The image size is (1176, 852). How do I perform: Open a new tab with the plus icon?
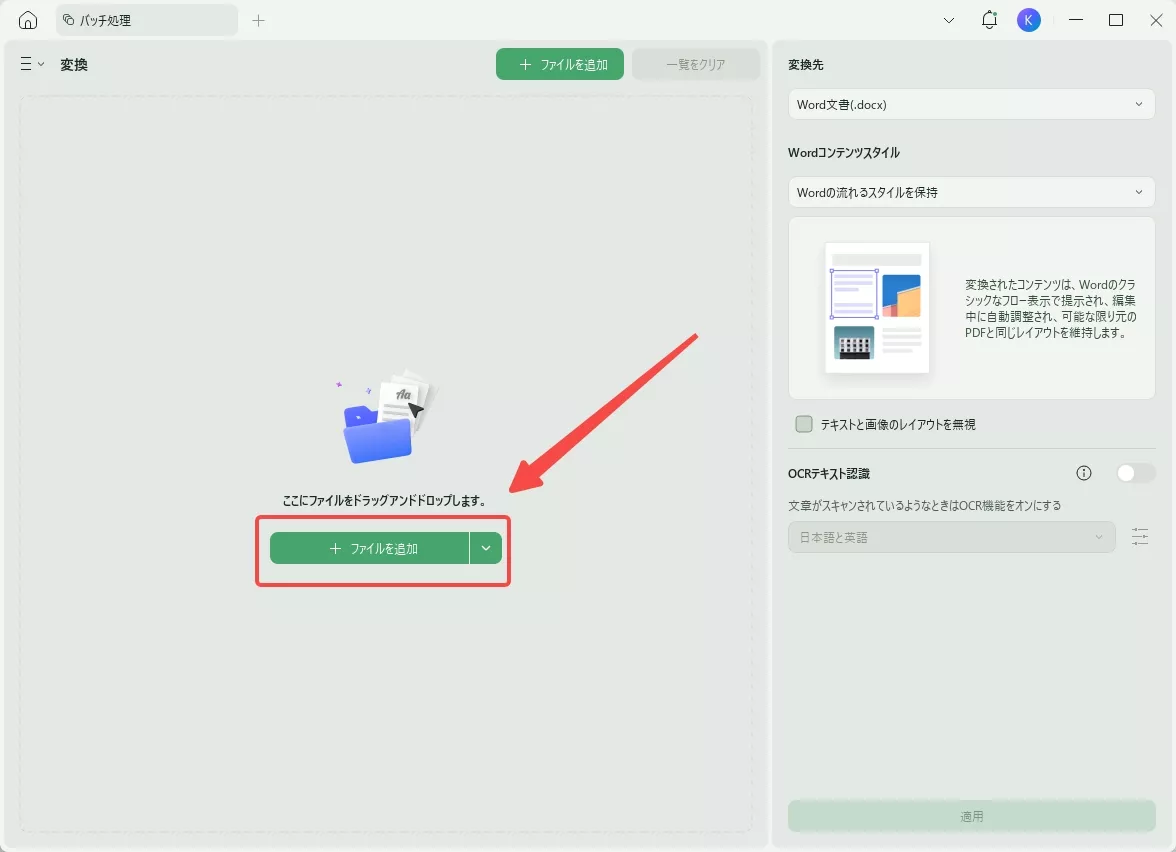click(258, 19)
